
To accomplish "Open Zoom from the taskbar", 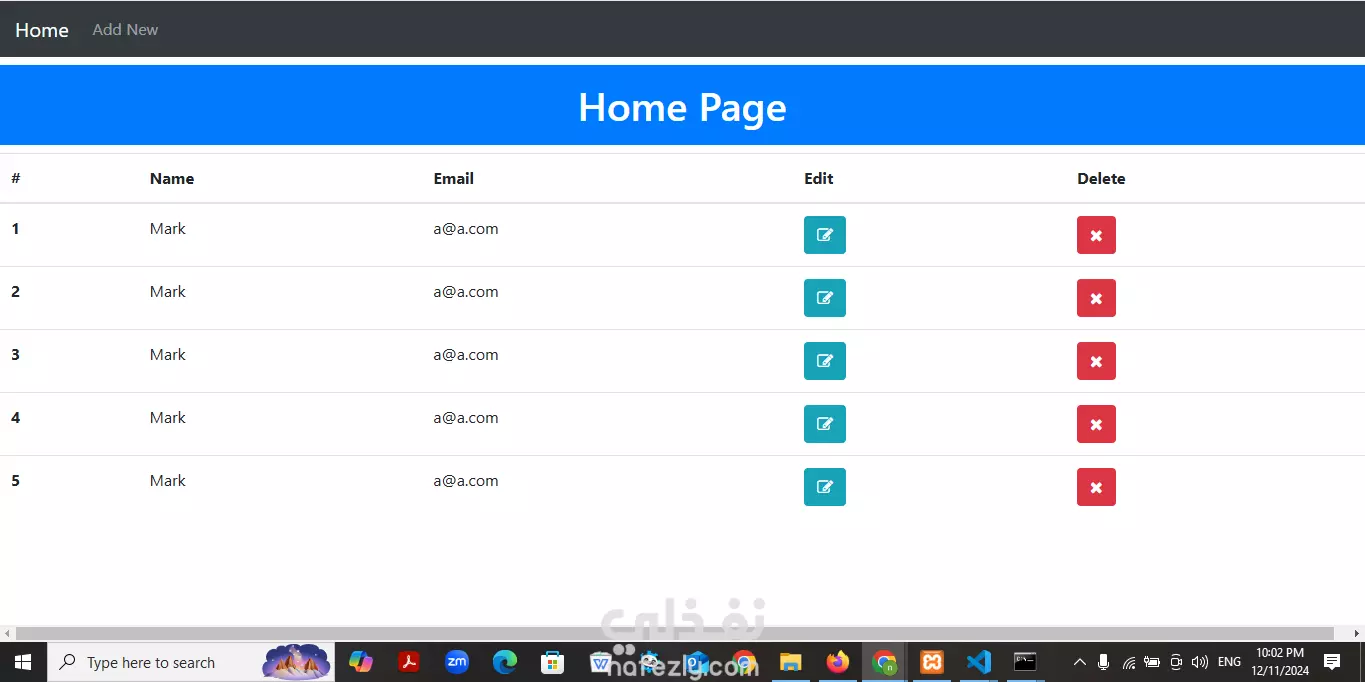I will point(457,662).
